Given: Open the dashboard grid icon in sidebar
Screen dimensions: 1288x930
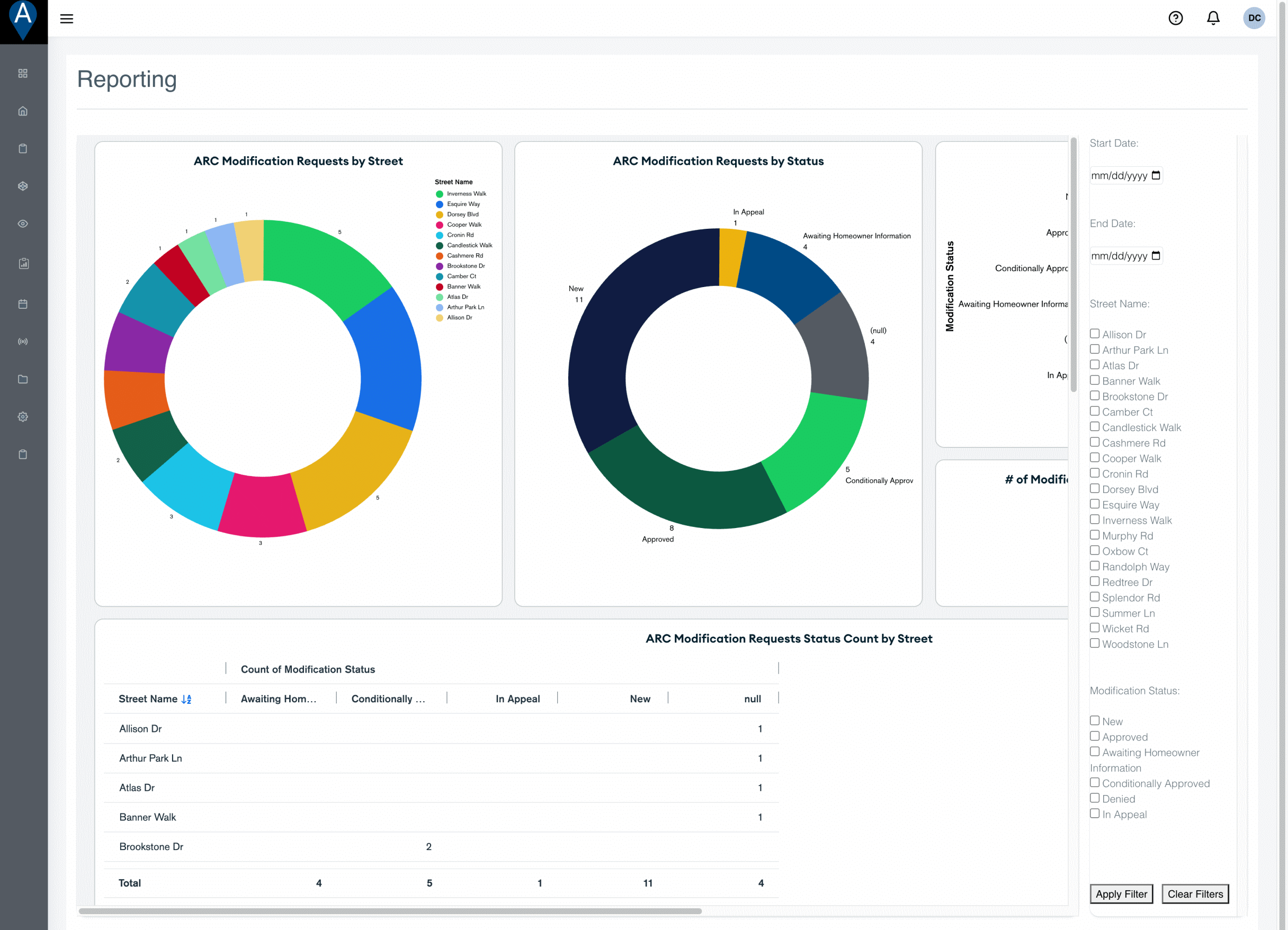Looking at the screenshot, I should 23,73.
